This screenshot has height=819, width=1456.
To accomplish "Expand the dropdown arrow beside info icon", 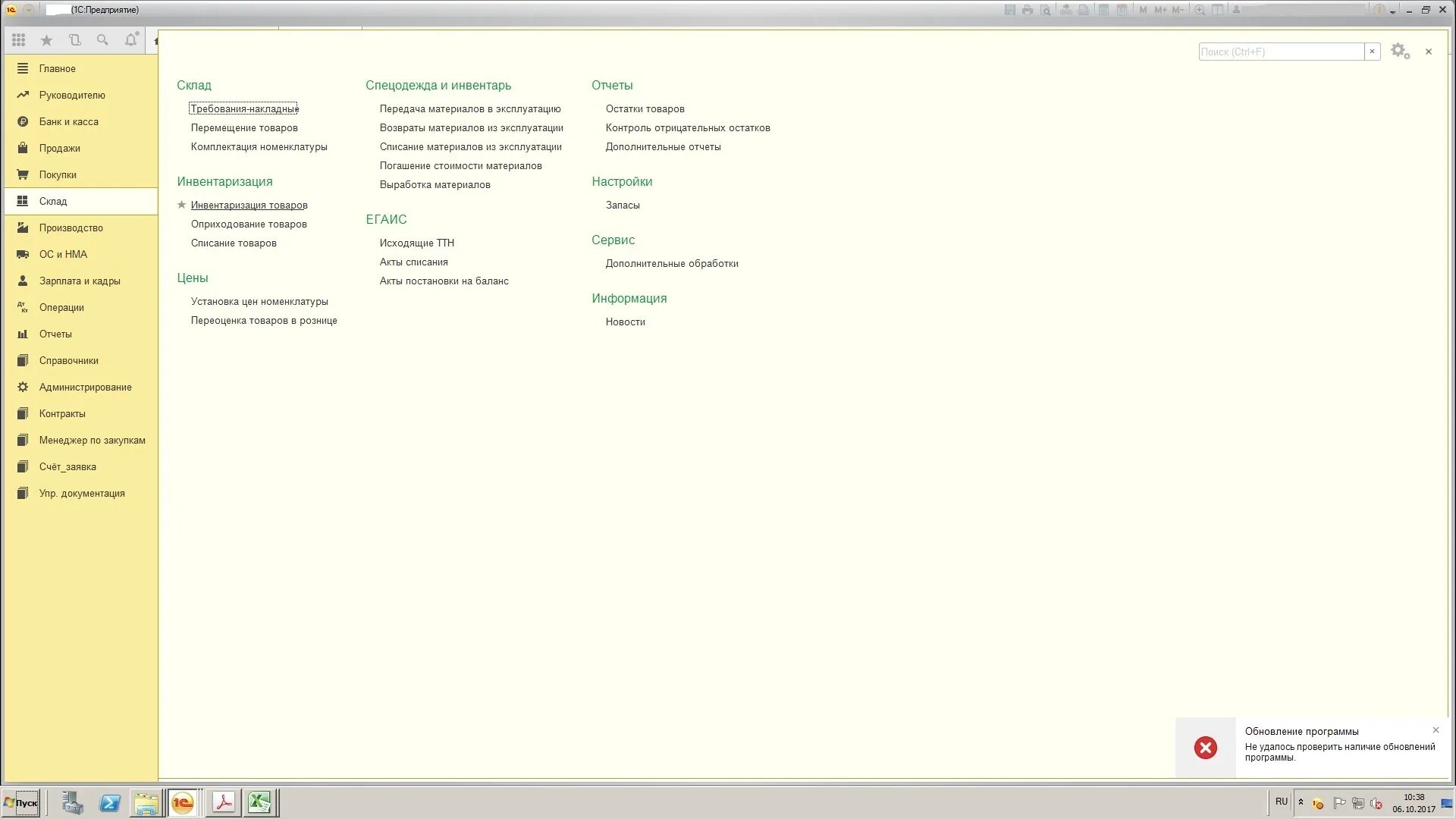I will tap(1393, 11).
